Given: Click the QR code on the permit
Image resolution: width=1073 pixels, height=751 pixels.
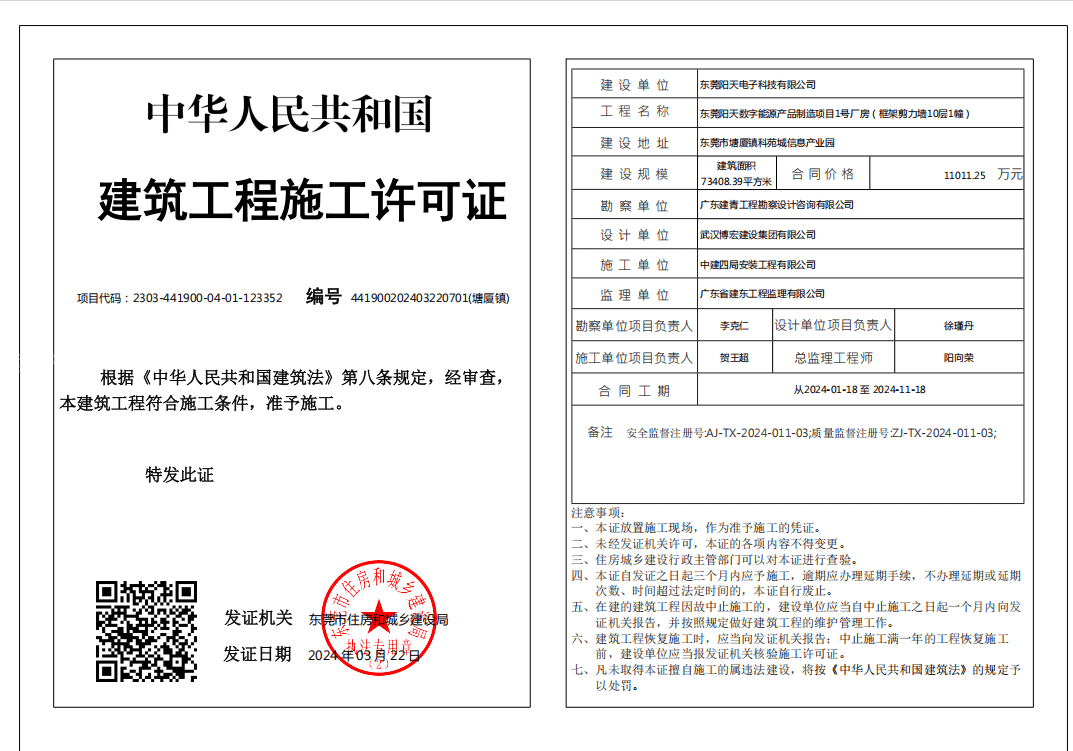Looking at the screenshot, I should click(x=146, y=631).
